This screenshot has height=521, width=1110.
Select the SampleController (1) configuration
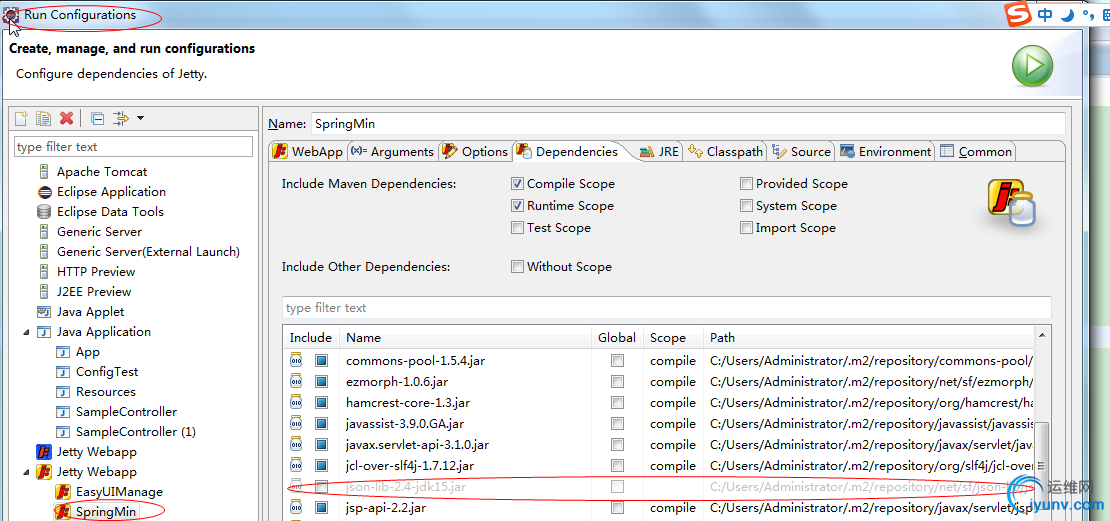136,432
